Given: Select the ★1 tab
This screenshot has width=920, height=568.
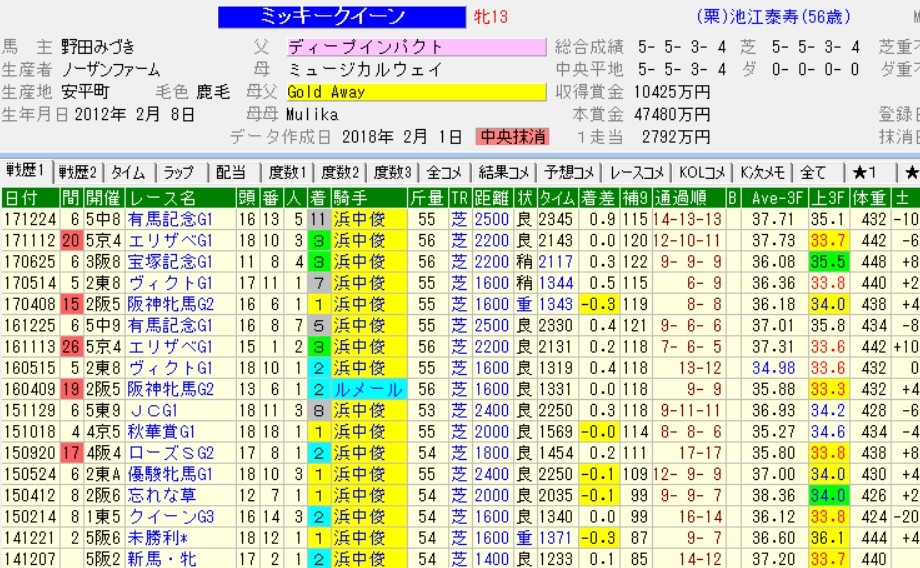Looking at the screenshot, I should coord(865,172).
